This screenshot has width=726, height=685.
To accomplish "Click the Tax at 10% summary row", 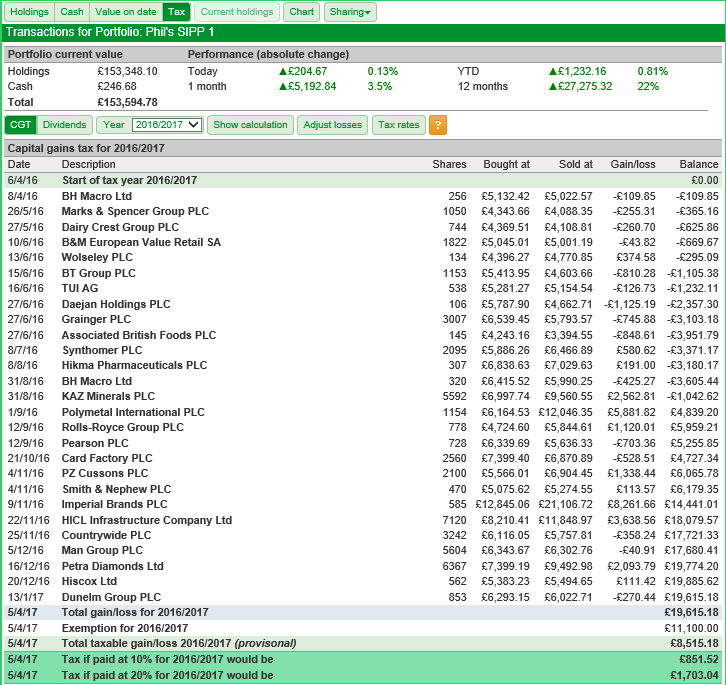I will click(x=363, y=659).
